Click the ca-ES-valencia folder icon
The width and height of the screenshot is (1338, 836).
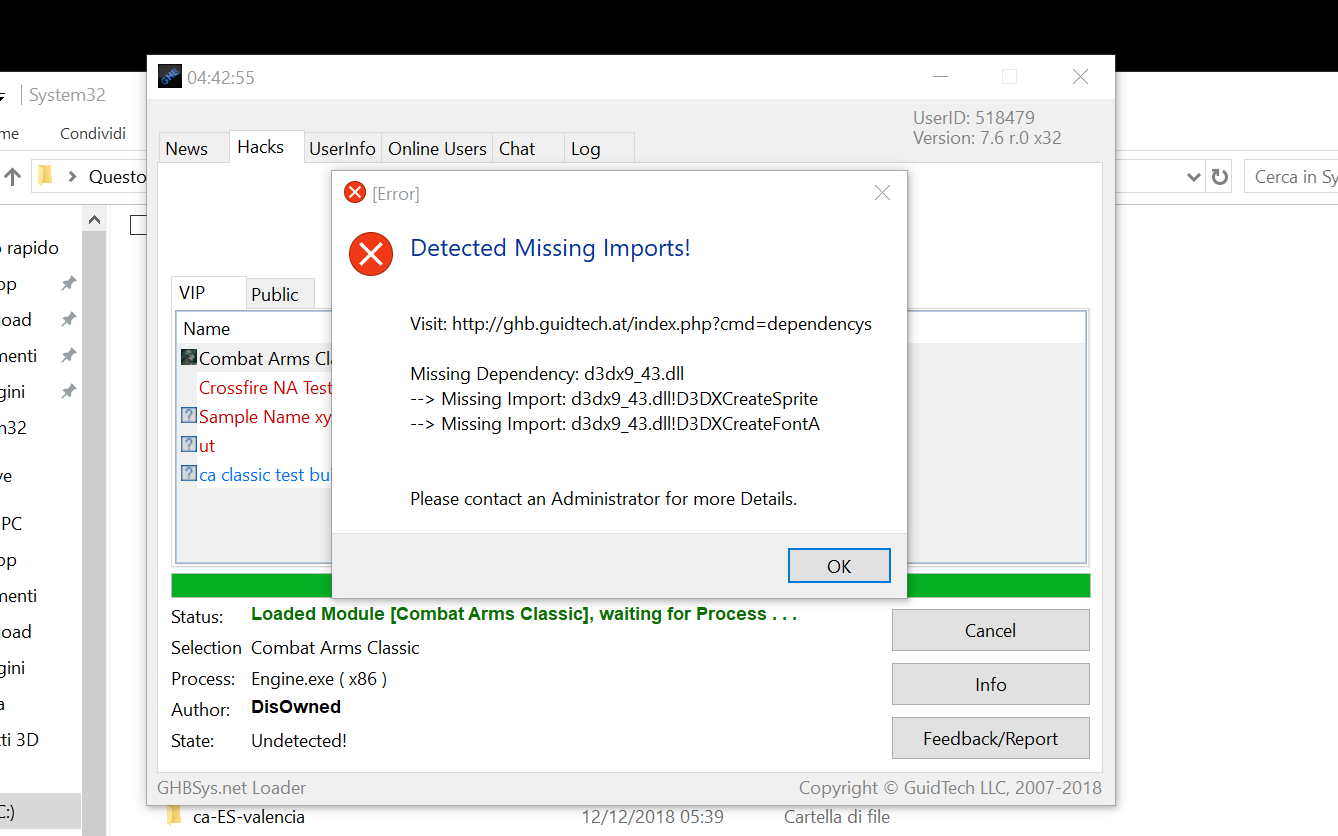(x=174, y=816)
